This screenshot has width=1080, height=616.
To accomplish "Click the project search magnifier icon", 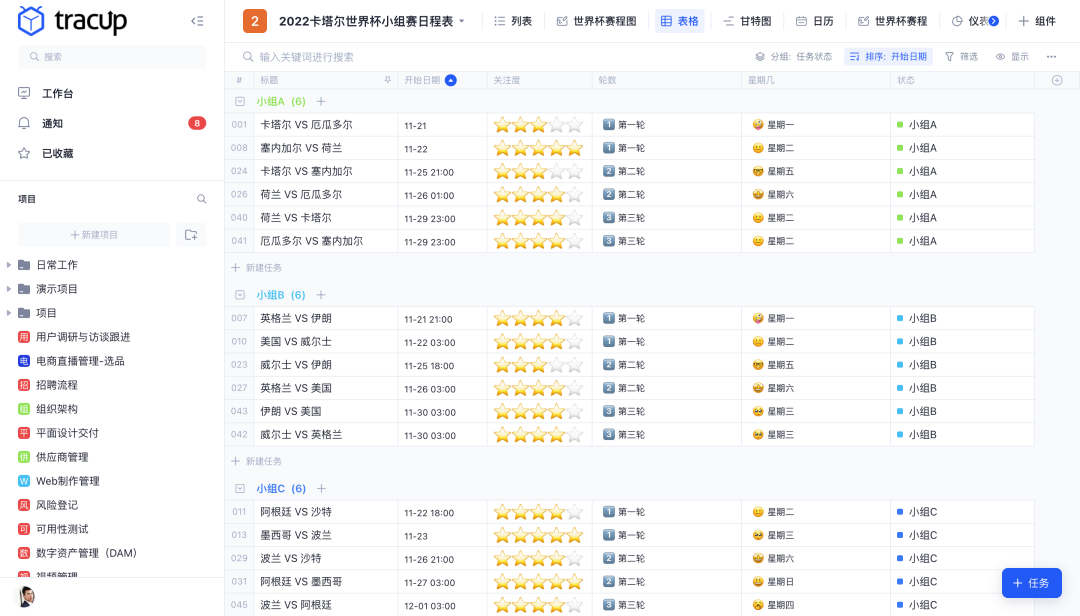I will pyautogui.click(x=201, y=199).
